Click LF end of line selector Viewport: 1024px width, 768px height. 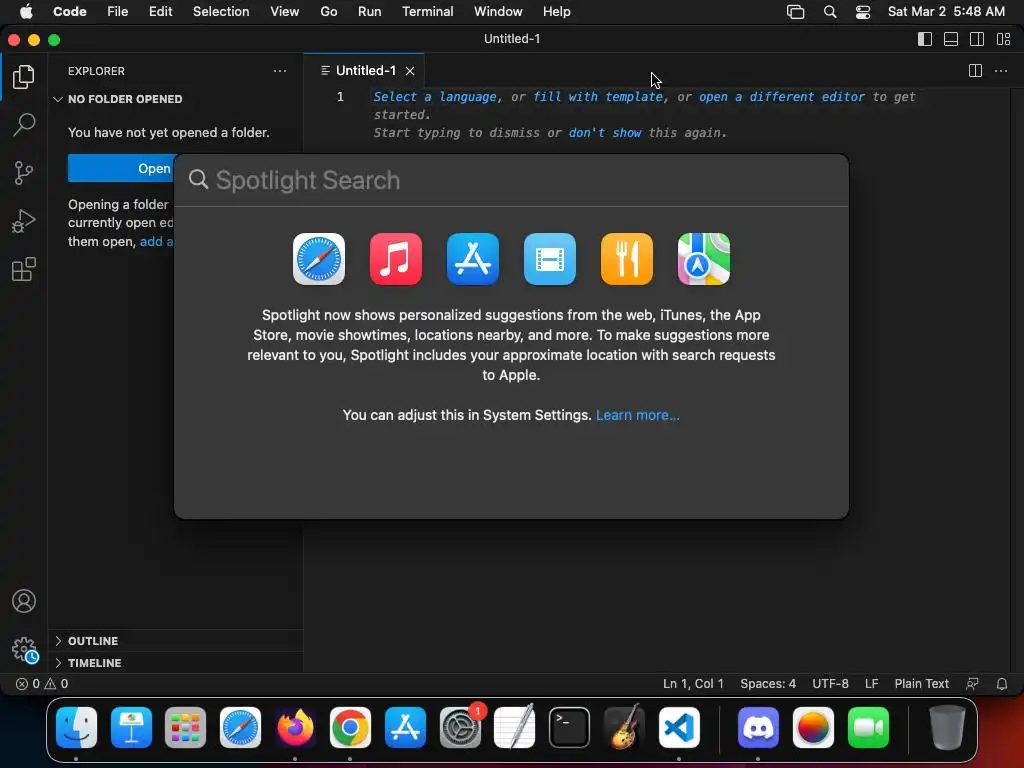[871, 684]
